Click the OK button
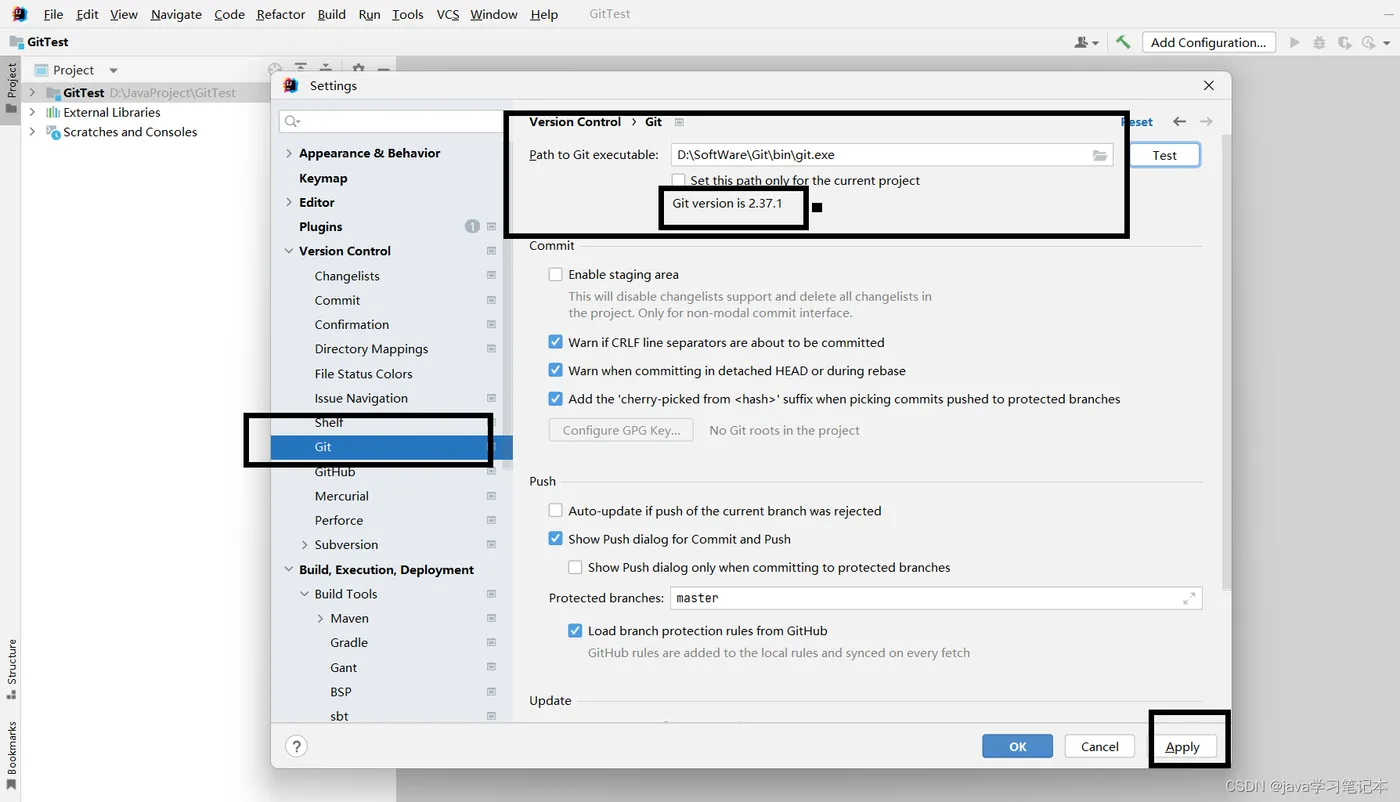 tap(1018, 746)
